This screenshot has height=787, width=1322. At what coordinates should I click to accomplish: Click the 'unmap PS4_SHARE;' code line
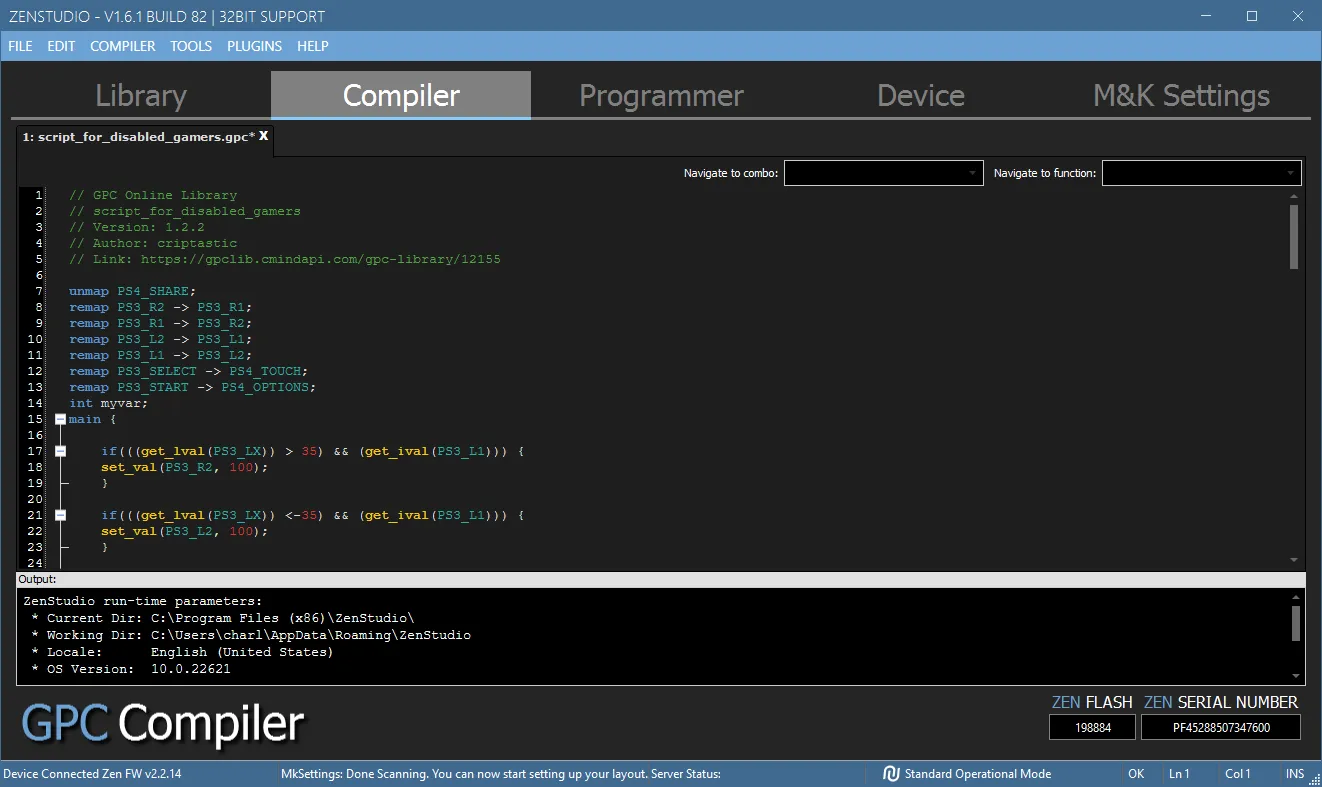click(x=133, y=291)
